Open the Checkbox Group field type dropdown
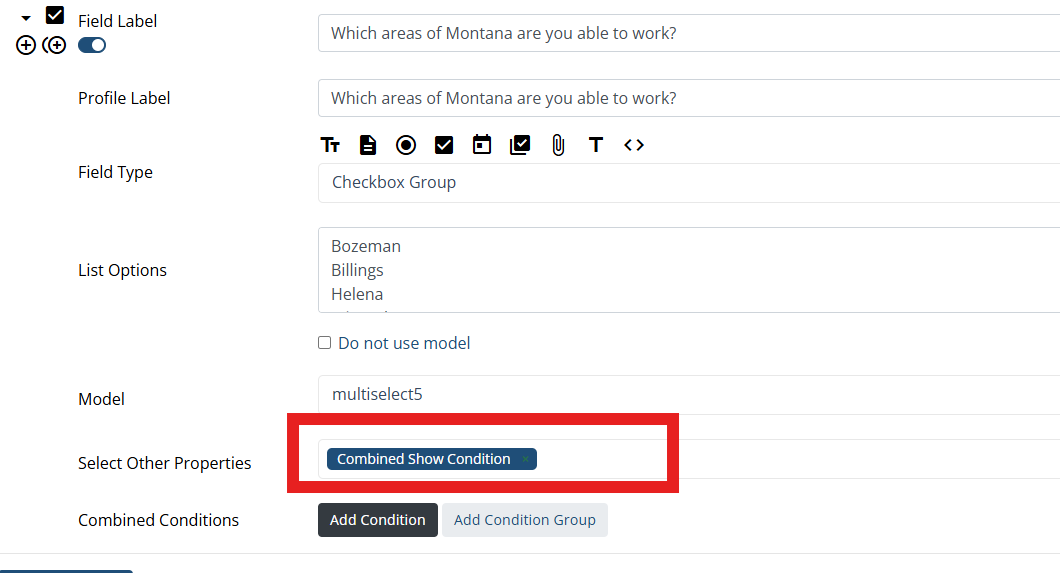The image size is (1060, 573). coord(689,182)
